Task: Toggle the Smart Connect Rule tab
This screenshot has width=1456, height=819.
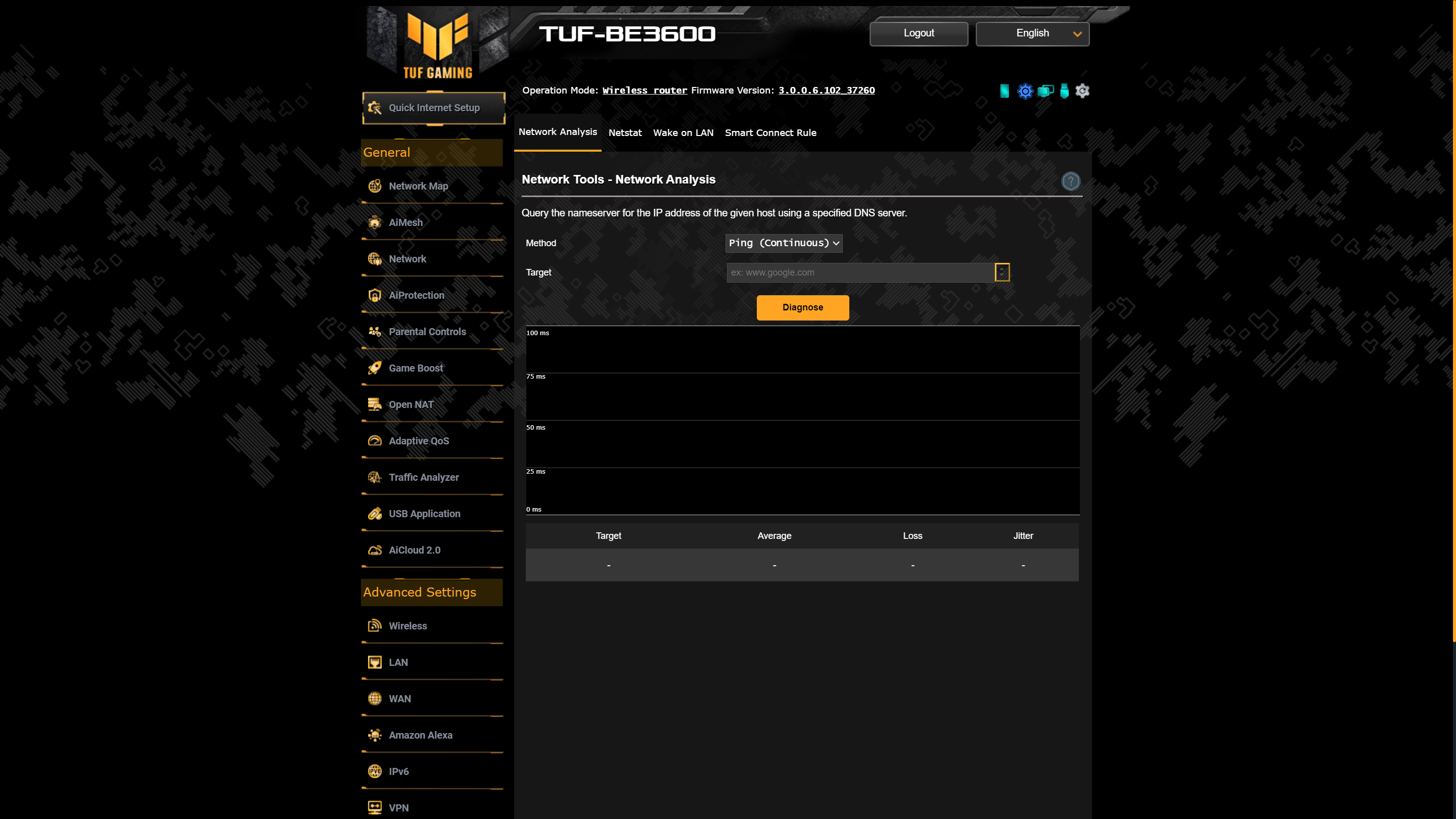Action: (770, 132)
